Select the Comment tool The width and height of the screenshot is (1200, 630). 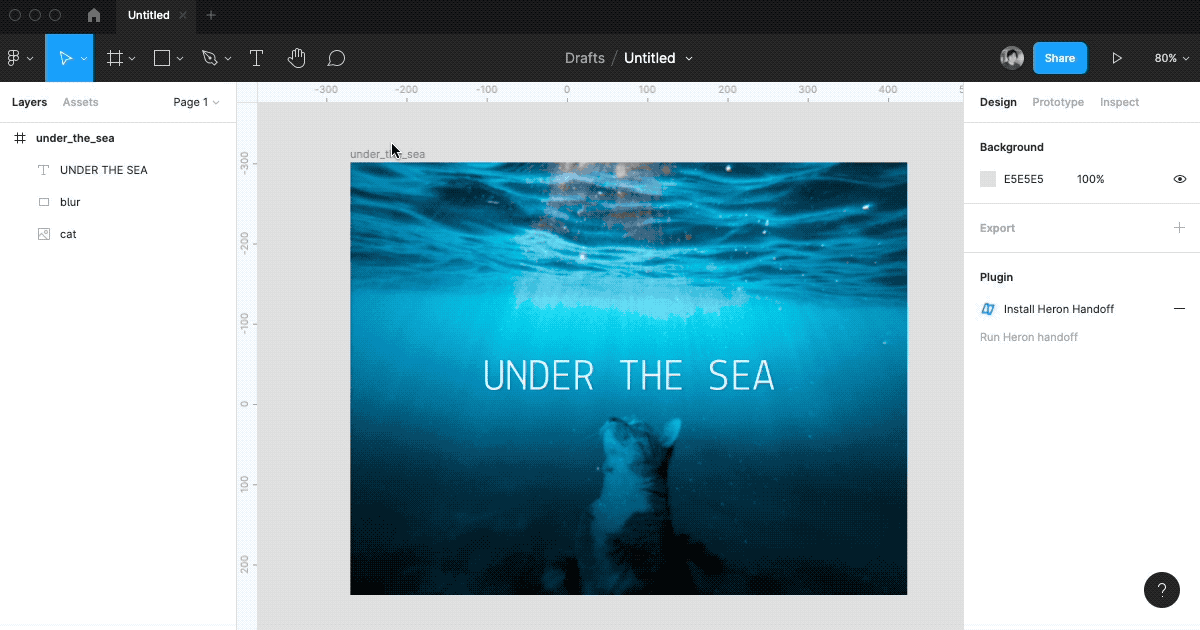pyautogui.click(x=336, y=58)
